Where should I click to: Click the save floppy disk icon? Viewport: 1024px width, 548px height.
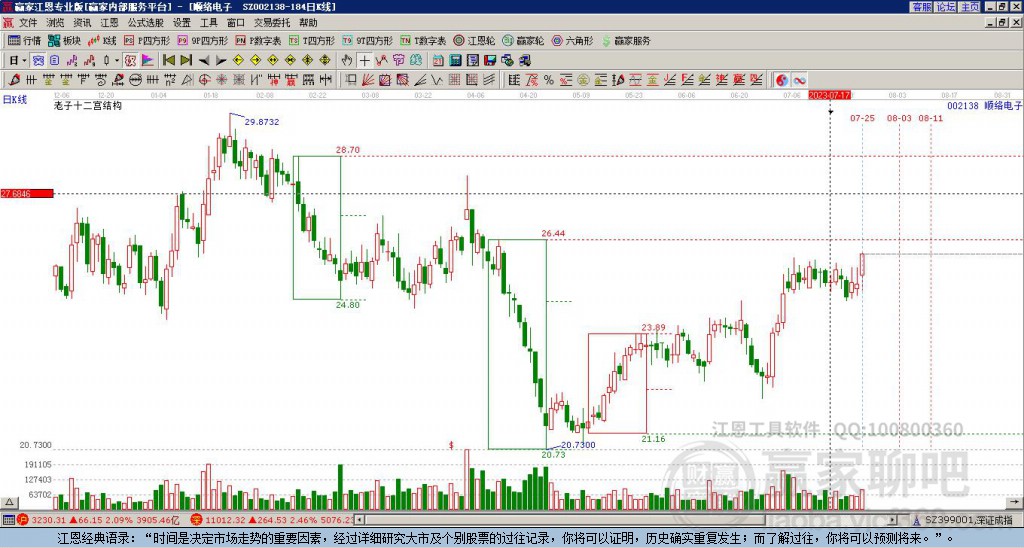tap(490, 60)
